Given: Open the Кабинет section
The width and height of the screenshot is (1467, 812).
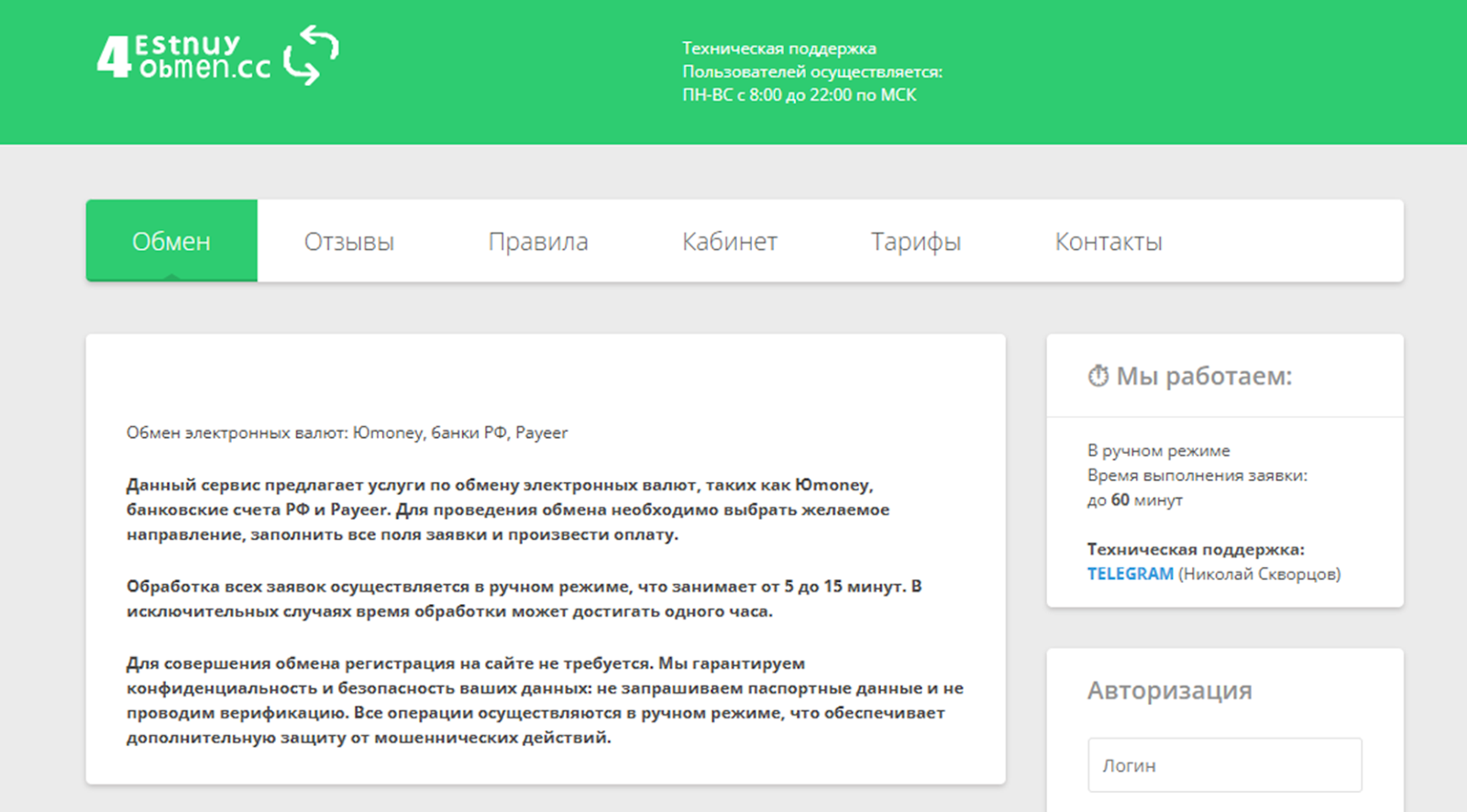Looking at the screenshot, I should (x=730, y=241).
